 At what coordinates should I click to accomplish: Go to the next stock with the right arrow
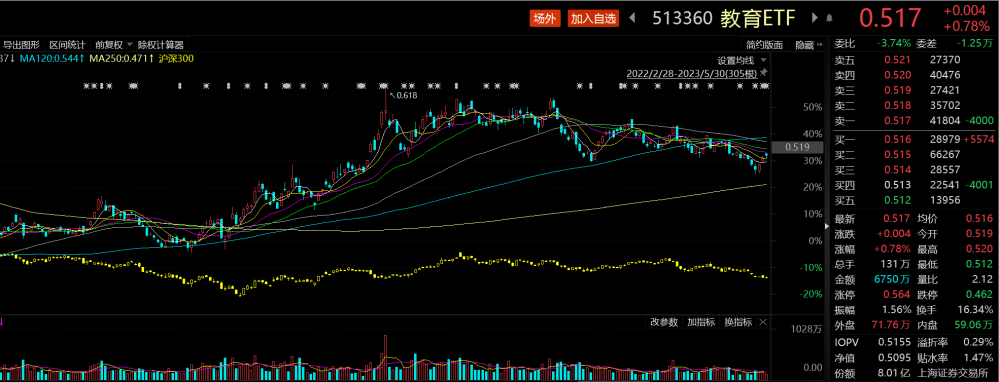(x=815, y=18)
